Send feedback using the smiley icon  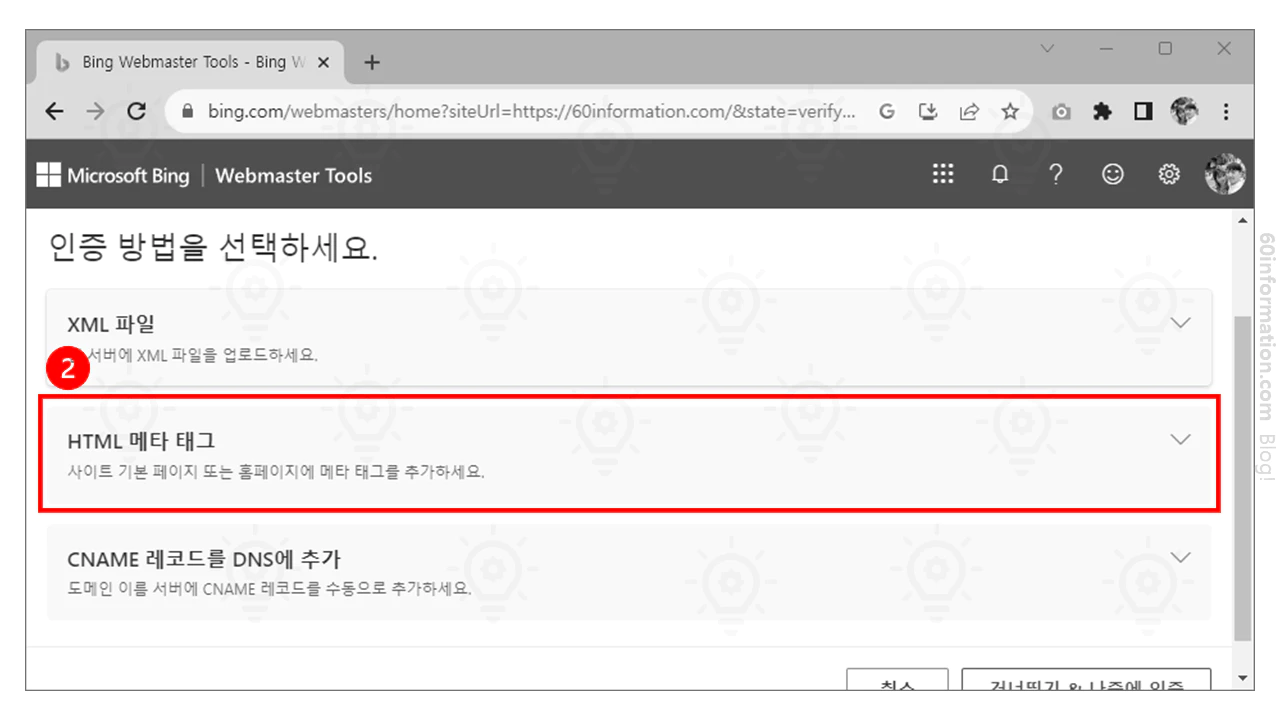point(1111,173)
